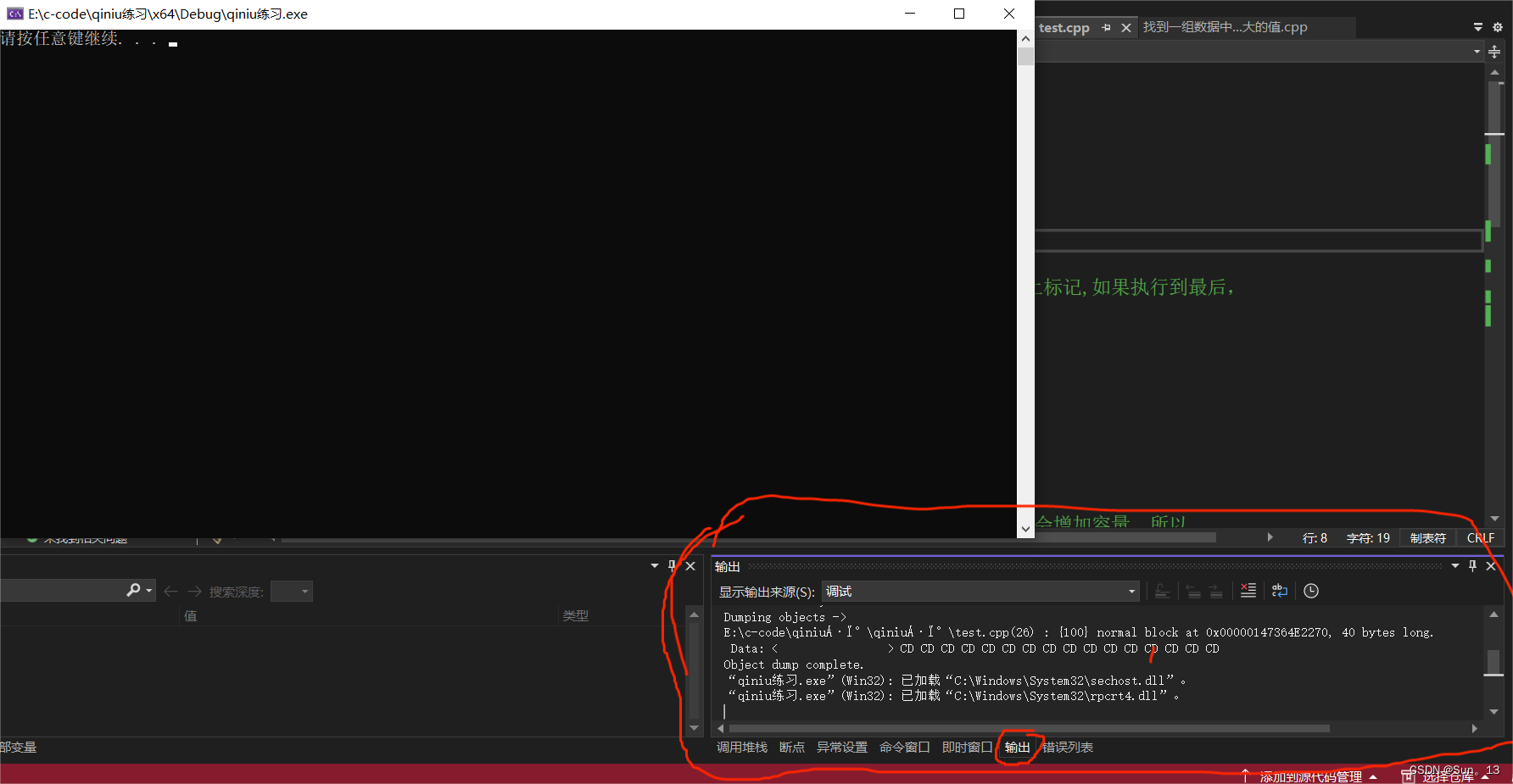
Task: Open the 找到一组数据中...大的值.cpp tab
Action: pyautogui.click(x=1225, y=27)
